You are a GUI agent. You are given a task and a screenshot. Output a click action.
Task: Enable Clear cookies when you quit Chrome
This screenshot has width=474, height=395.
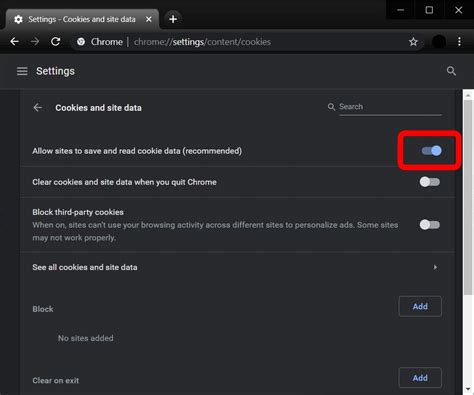pos(430,182)
